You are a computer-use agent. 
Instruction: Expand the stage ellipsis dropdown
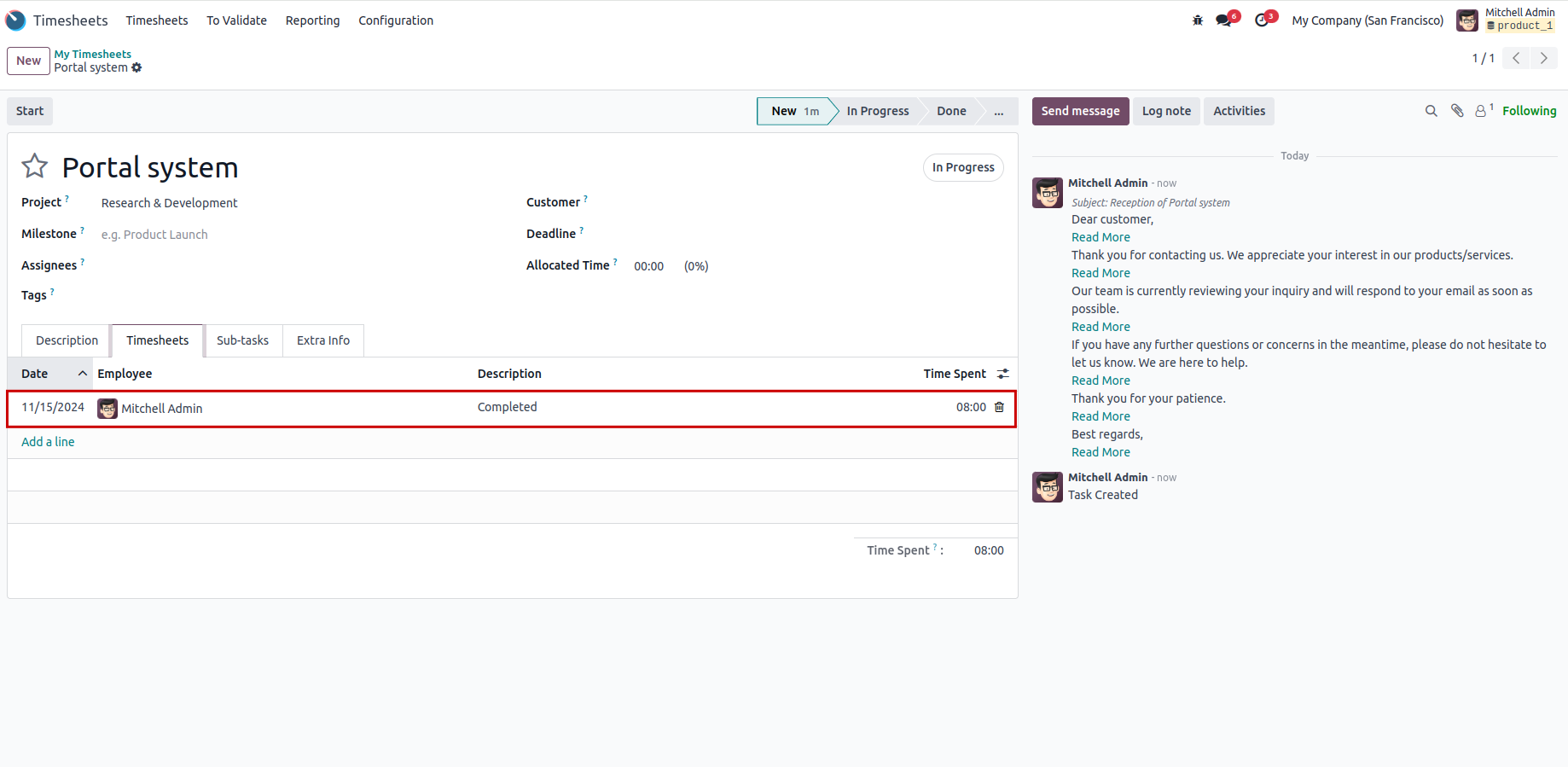click(x=998, y=112)
